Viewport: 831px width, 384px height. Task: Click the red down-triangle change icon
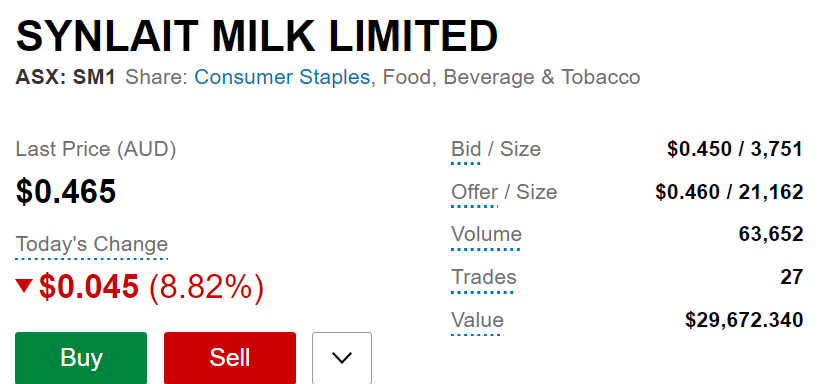coord(24,286)
